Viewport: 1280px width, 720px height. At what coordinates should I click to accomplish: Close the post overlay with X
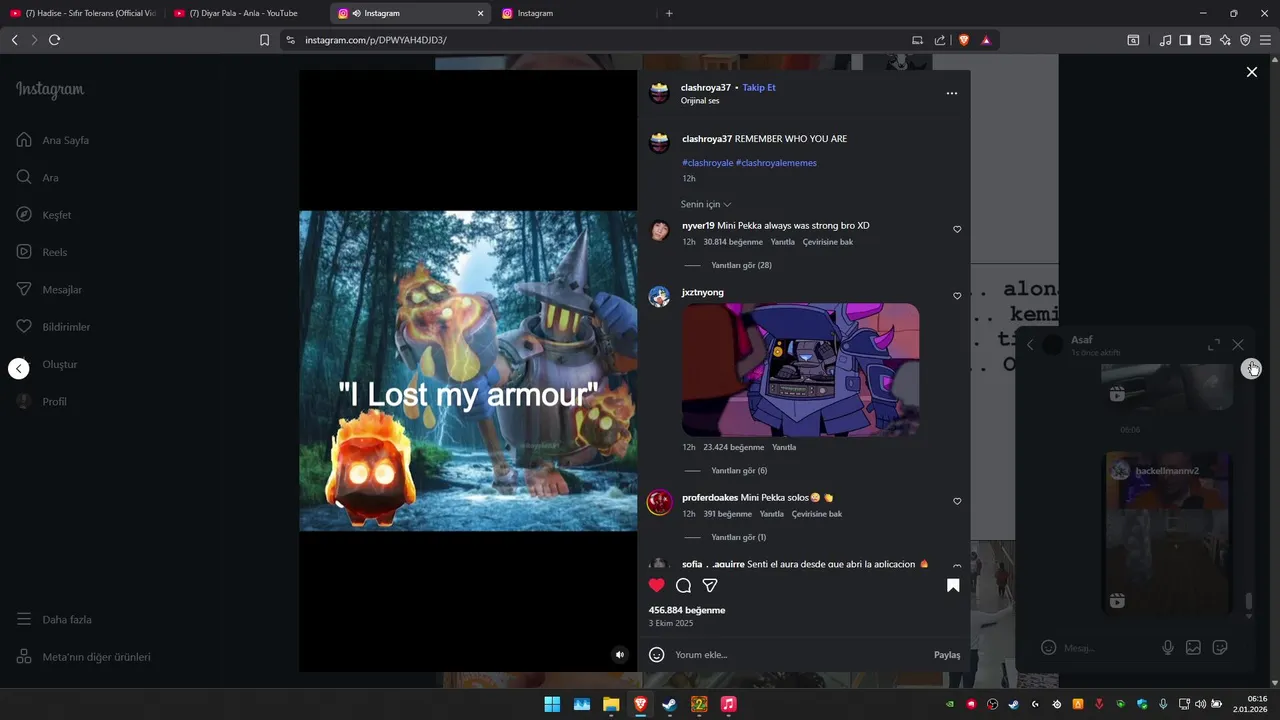coord(1252,72)
